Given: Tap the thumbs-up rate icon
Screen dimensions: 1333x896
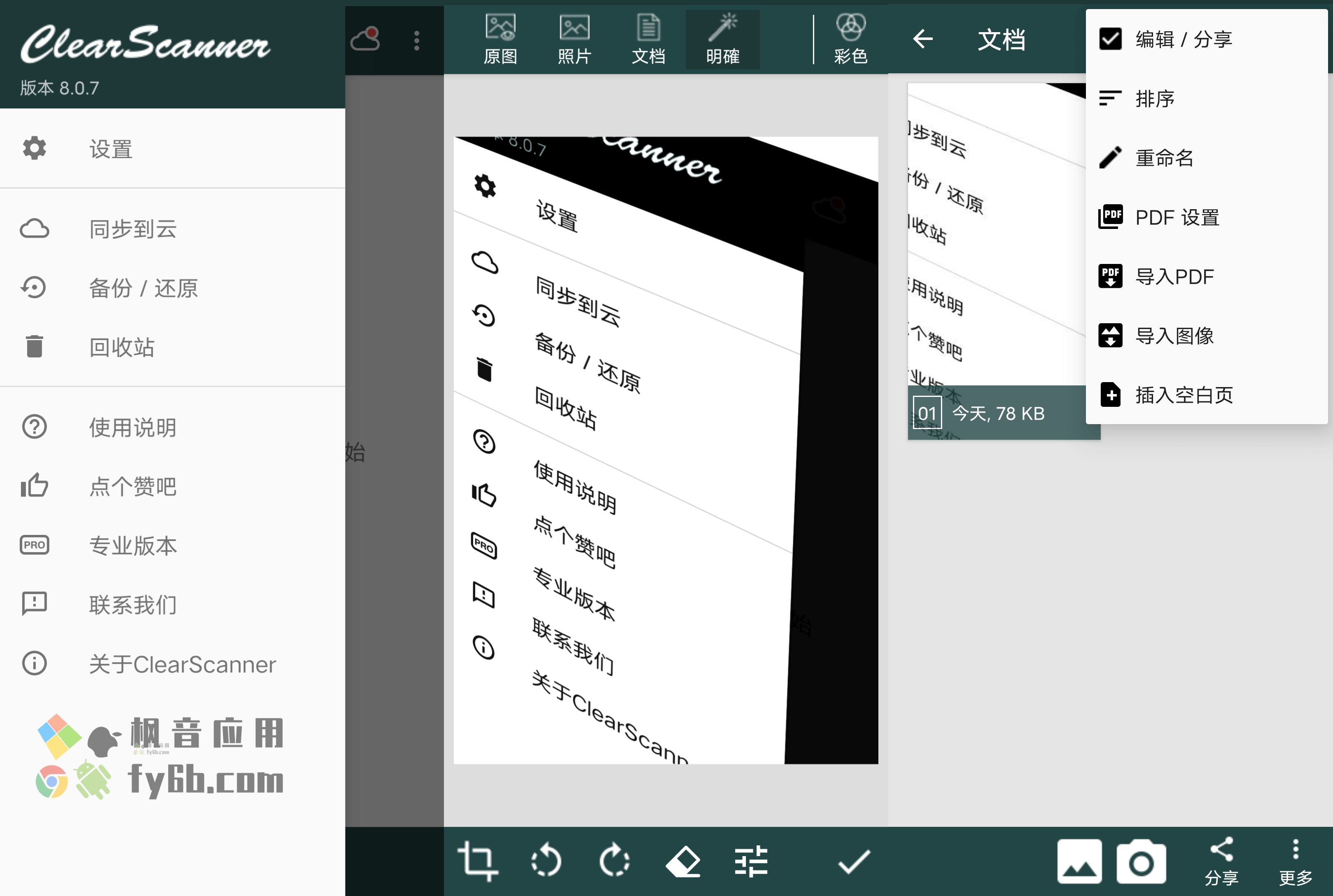Looking at the screenshot, I should pos(34,486).
